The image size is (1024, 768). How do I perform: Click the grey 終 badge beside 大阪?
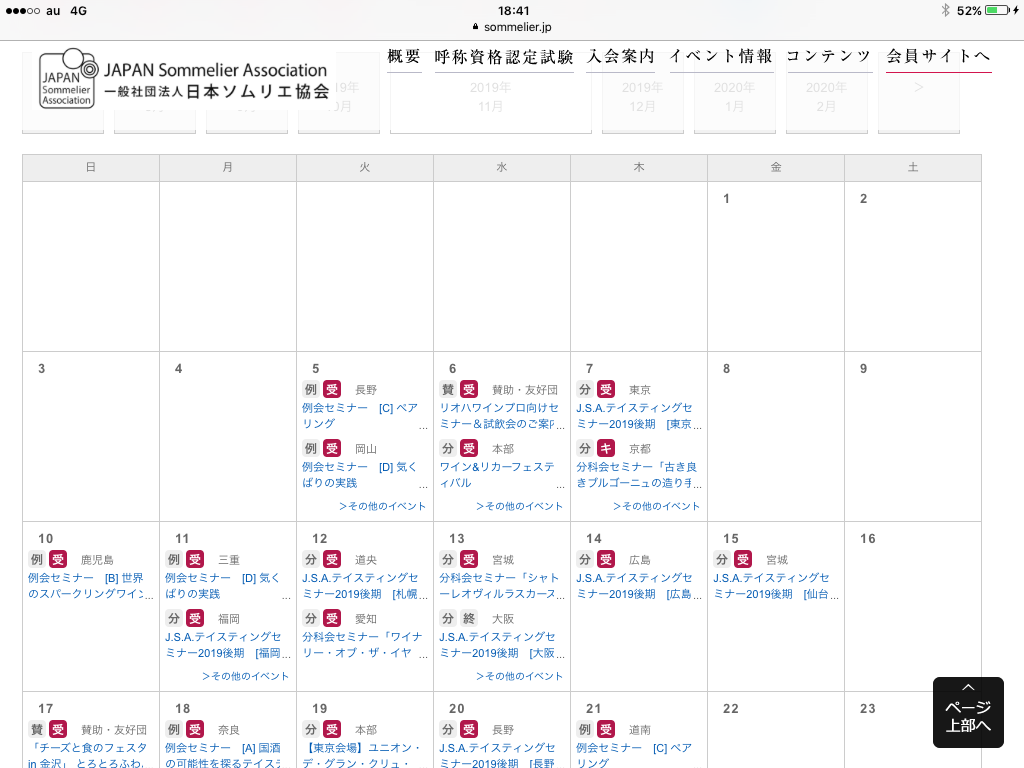(x=470, y=618)
